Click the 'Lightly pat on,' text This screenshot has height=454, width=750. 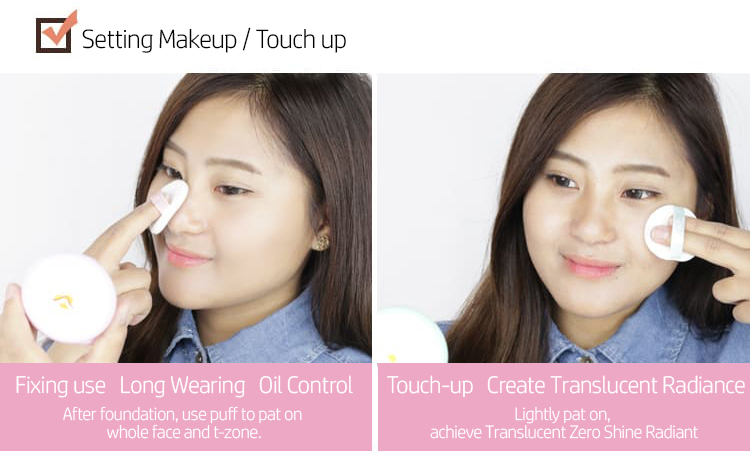pos(562,414)
